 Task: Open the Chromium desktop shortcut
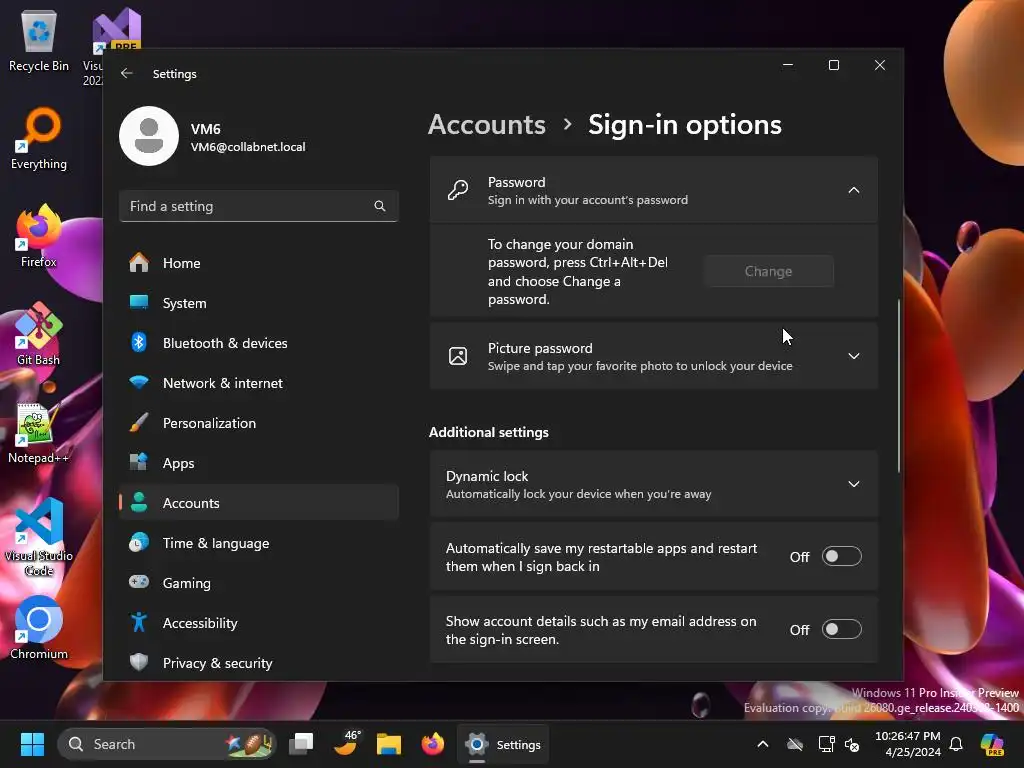(x=39, y=628)
